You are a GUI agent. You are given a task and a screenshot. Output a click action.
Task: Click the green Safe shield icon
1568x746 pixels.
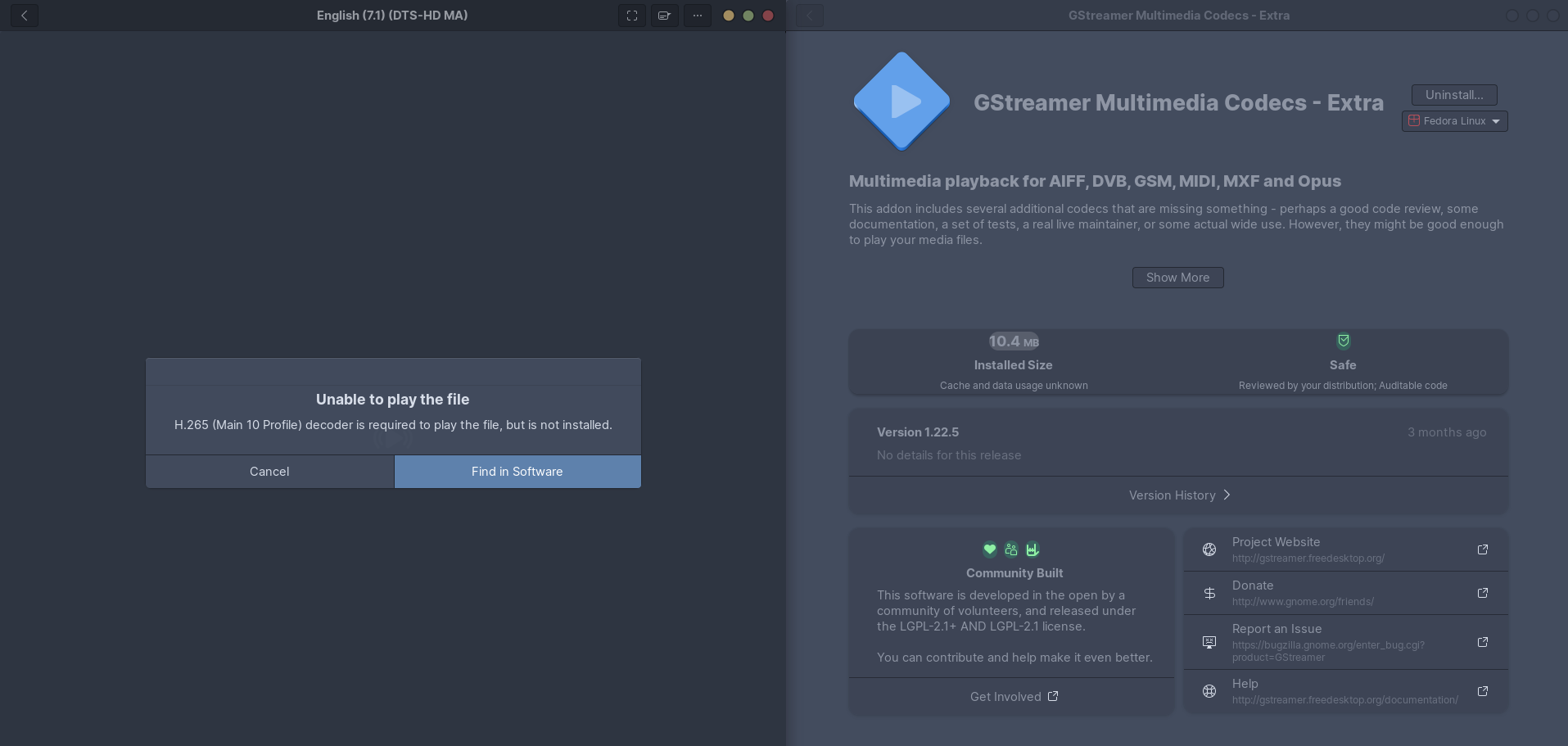1343,341
